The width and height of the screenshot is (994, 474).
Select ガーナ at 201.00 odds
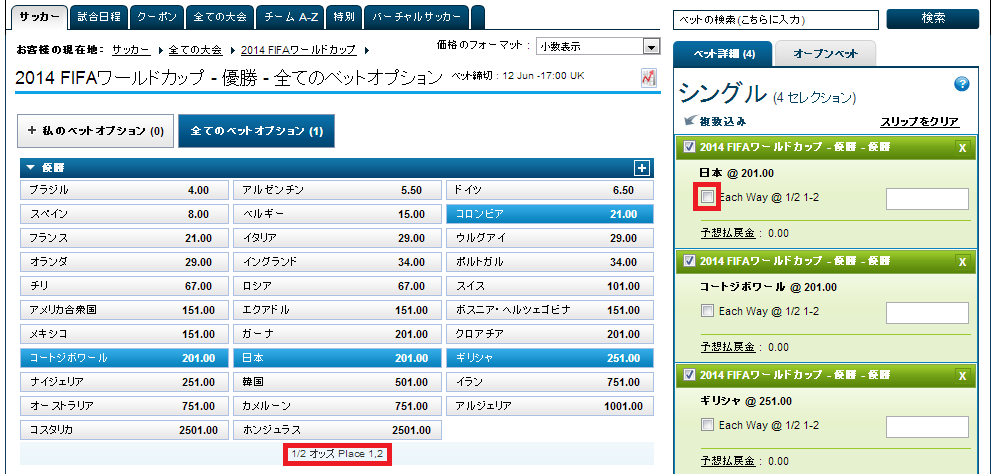click(x=337, y=334)
